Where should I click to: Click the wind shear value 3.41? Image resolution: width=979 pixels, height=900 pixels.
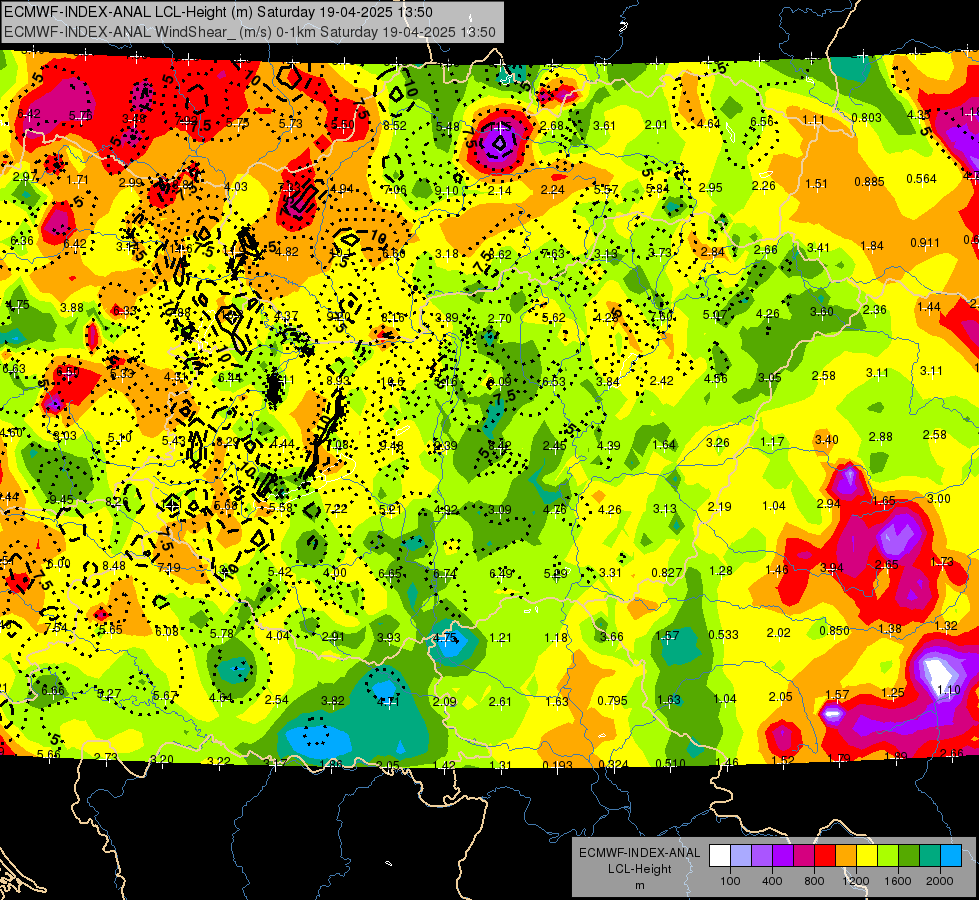[818, 248]
